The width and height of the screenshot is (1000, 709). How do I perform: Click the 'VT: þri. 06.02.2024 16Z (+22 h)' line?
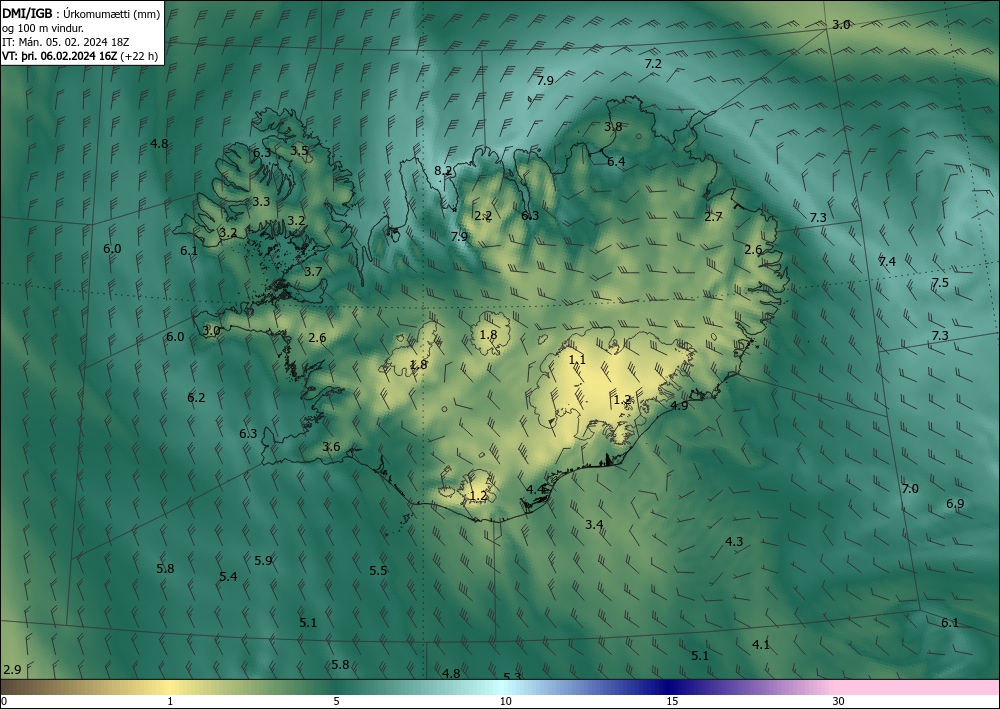tap(80, 56)
